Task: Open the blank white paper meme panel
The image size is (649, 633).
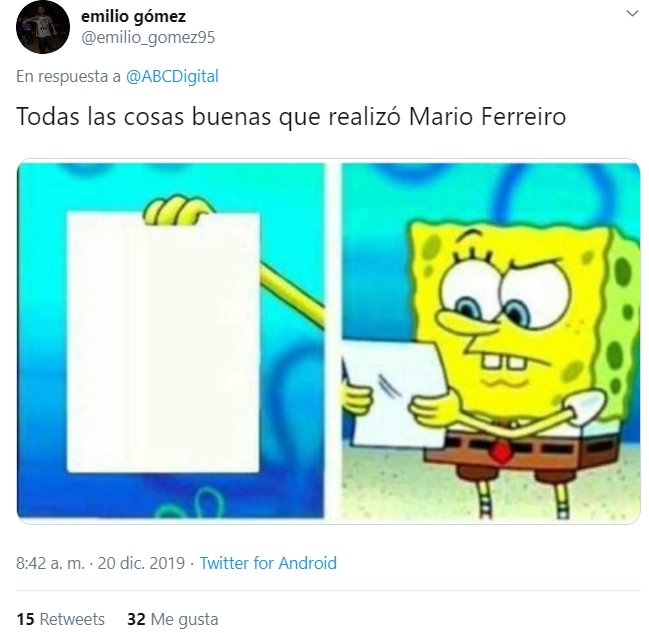Action: (171, 341)
